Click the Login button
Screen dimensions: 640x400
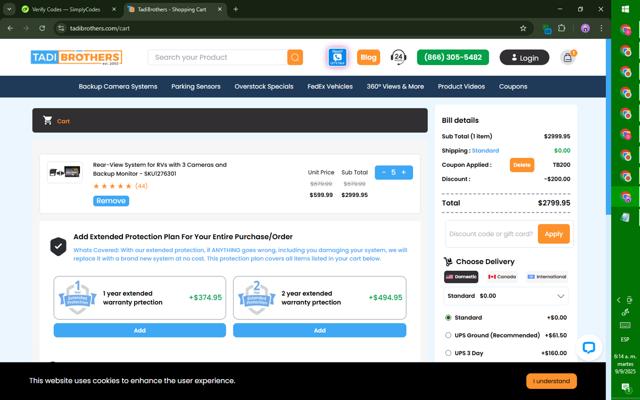click(x=524, y=58)
